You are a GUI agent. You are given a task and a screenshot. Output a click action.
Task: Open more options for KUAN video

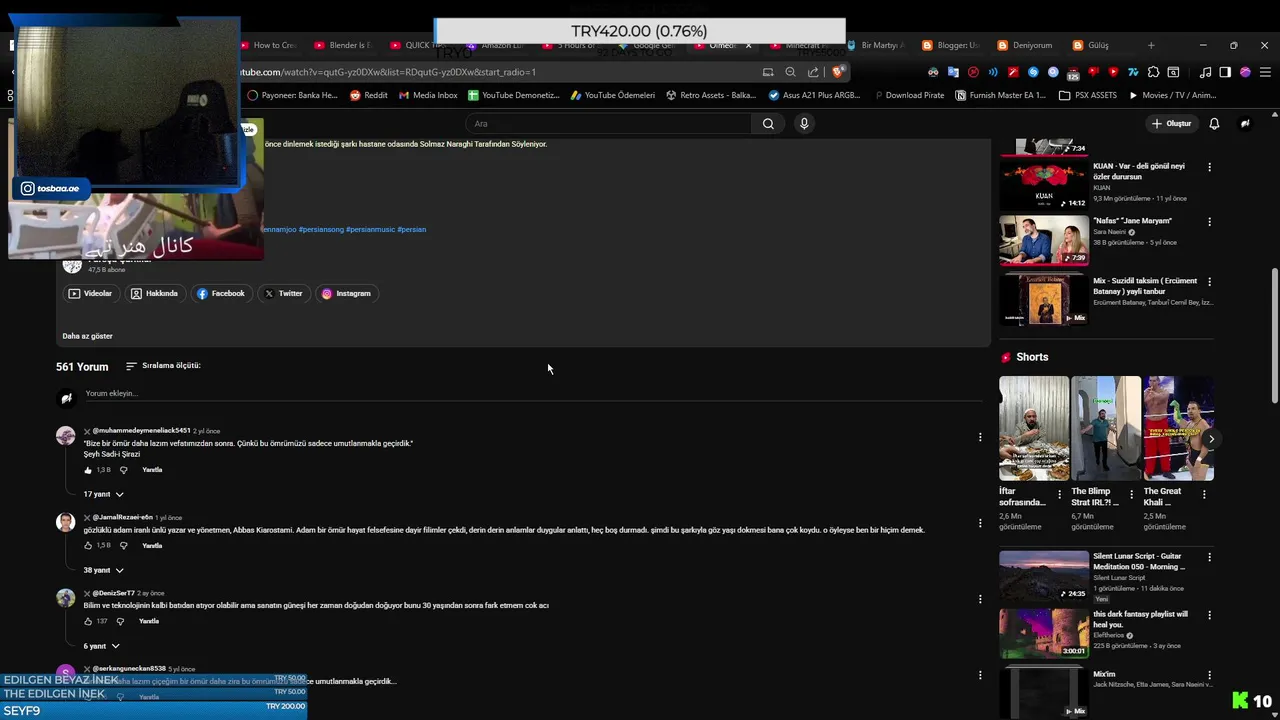(x=1209, y=167)
